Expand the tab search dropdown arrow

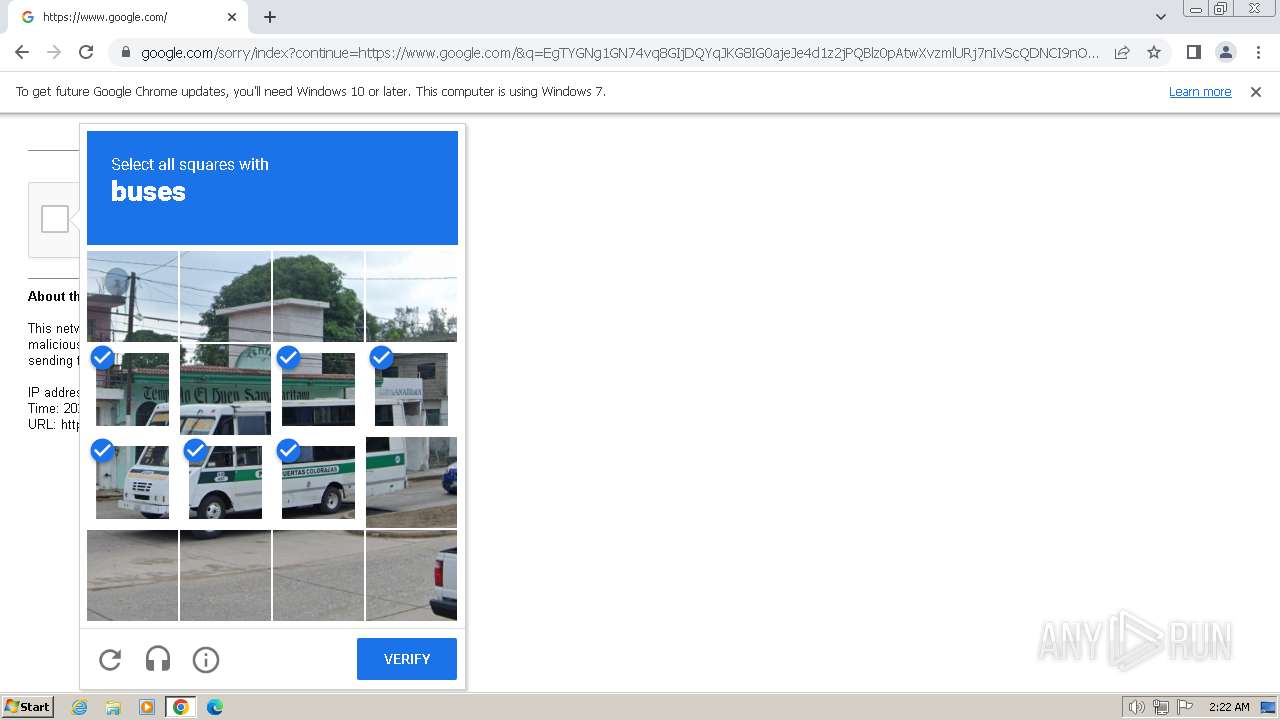coord(1160,17)
